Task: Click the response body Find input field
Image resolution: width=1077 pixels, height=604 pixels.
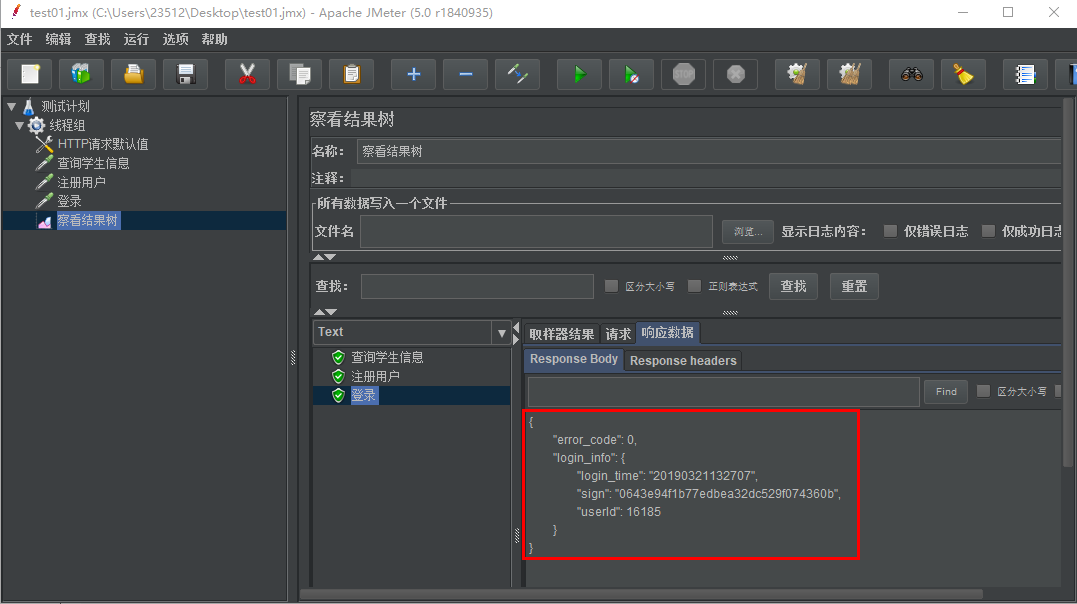Action: (x=724, y=392)
